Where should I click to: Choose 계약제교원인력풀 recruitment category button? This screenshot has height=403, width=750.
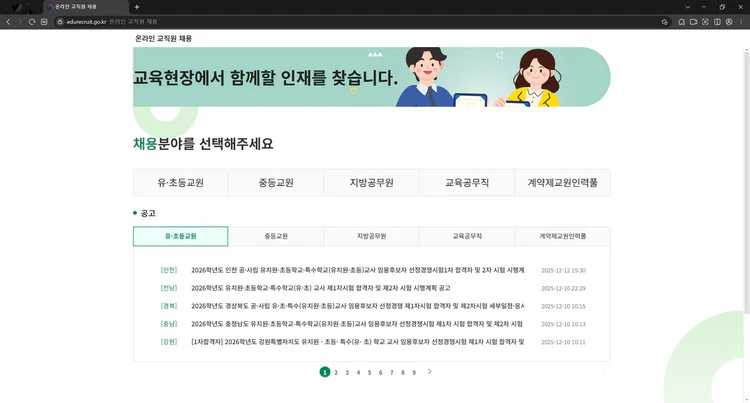(x=562, y=183)
